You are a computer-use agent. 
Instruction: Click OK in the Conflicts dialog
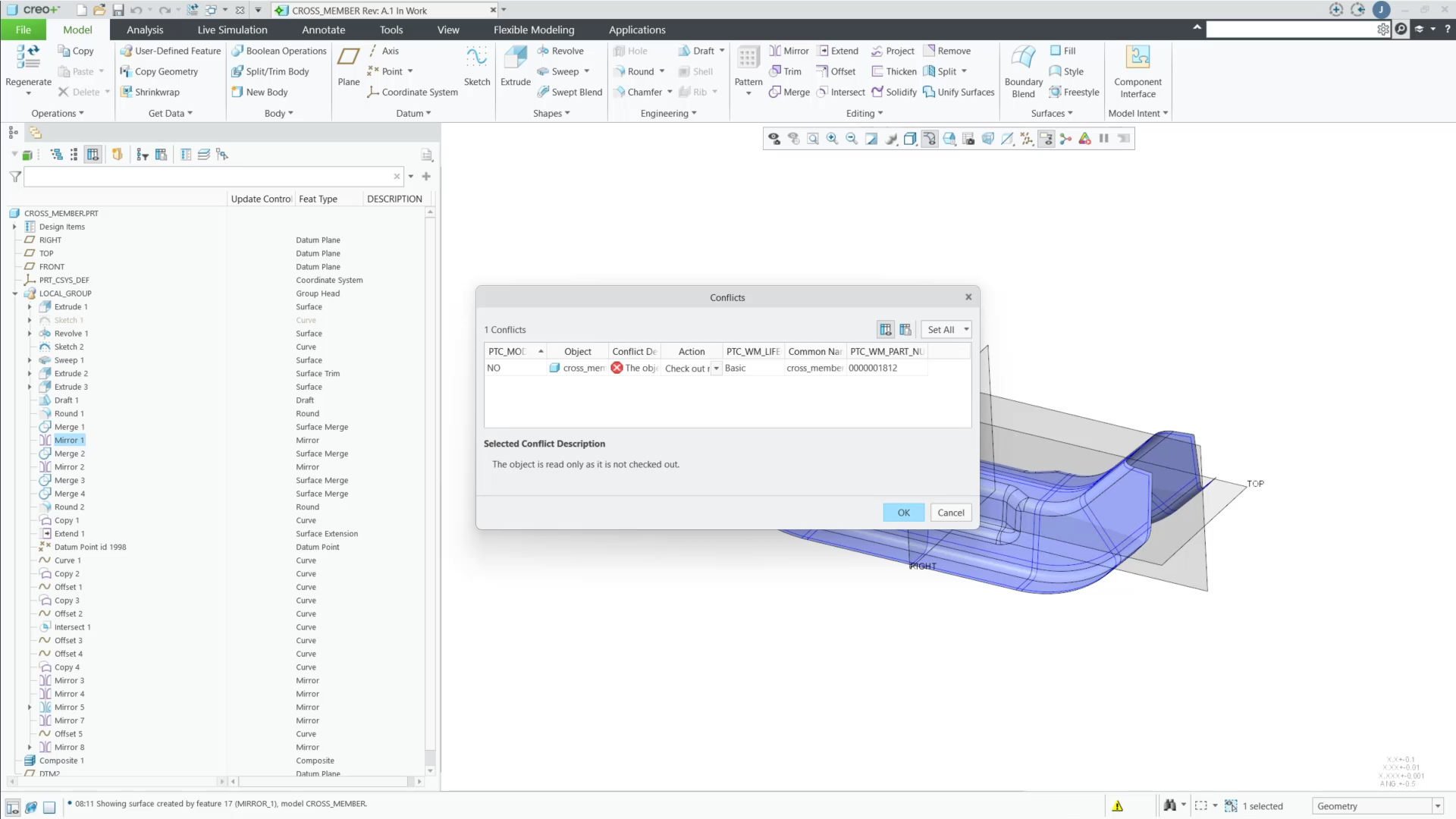click(903, 512)
